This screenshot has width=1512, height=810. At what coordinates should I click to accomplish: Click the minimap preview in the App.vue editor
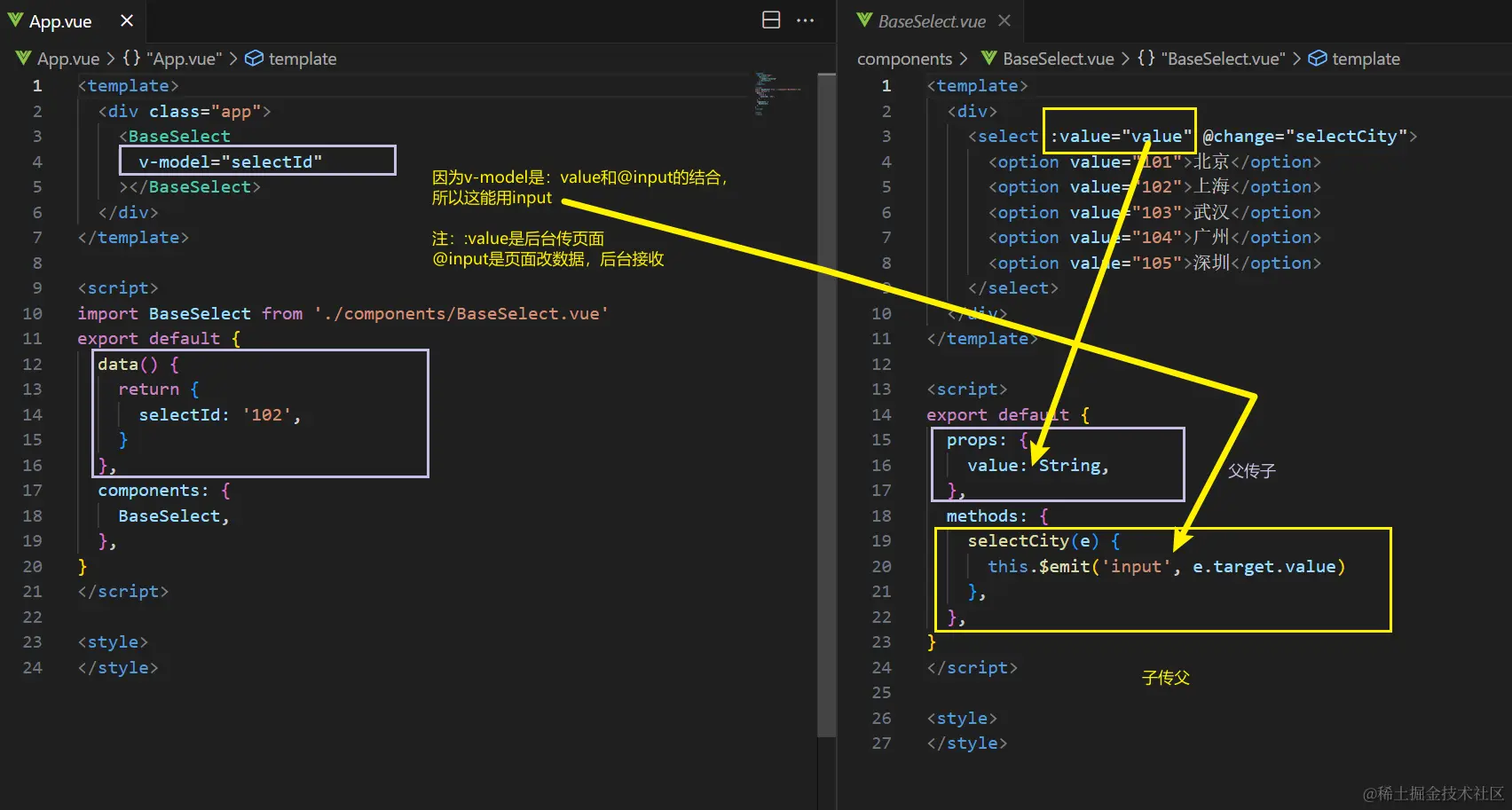click(777, 94)
